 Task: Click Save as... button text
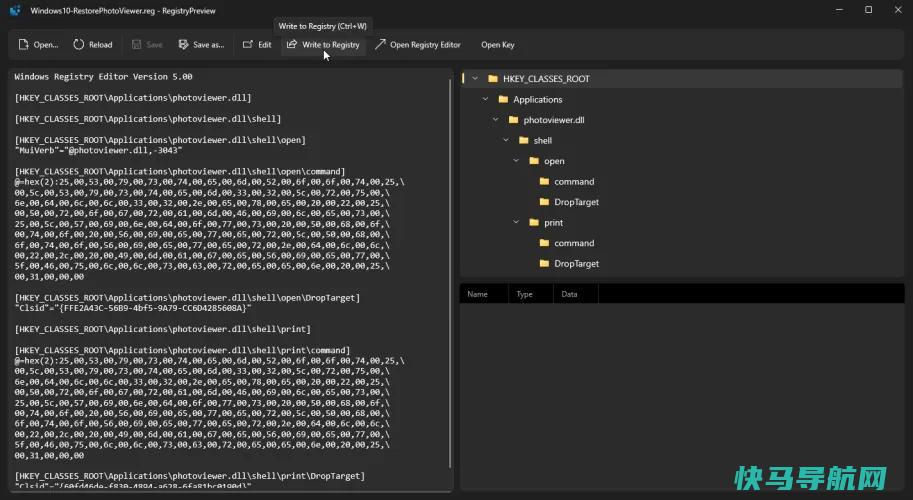pos(208,45)
